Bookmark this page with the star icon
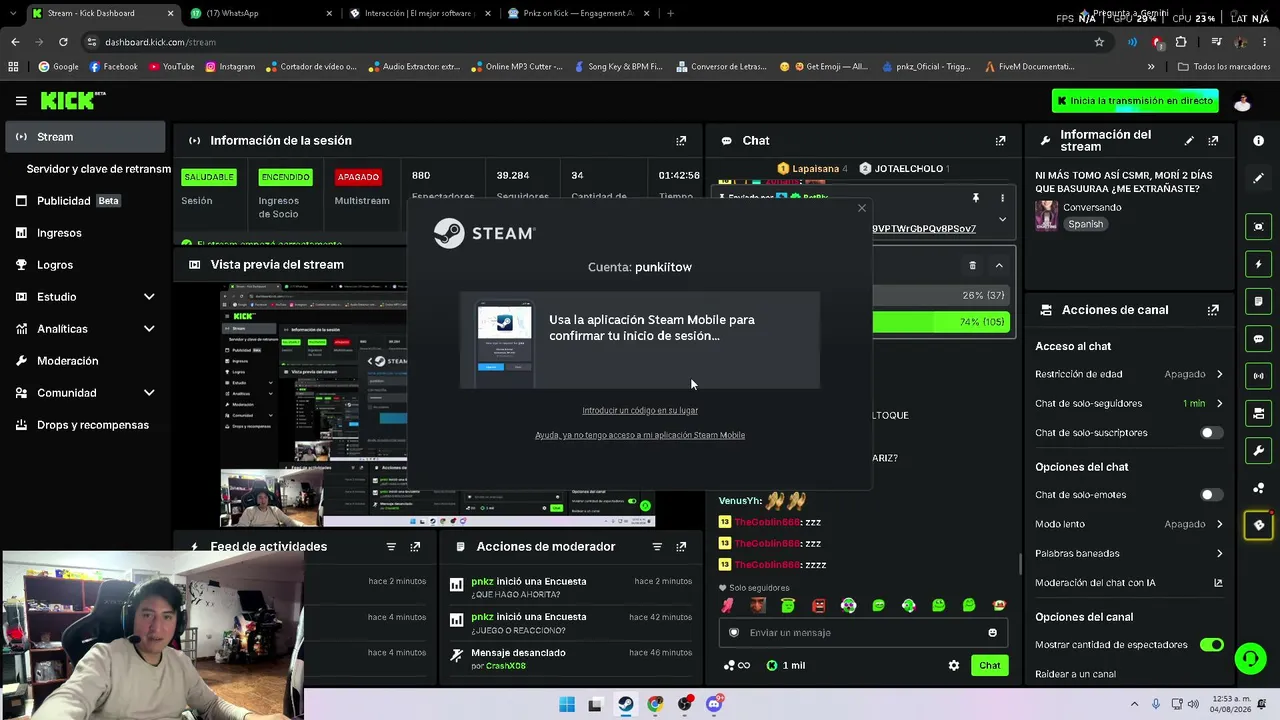 [1099, 42]
